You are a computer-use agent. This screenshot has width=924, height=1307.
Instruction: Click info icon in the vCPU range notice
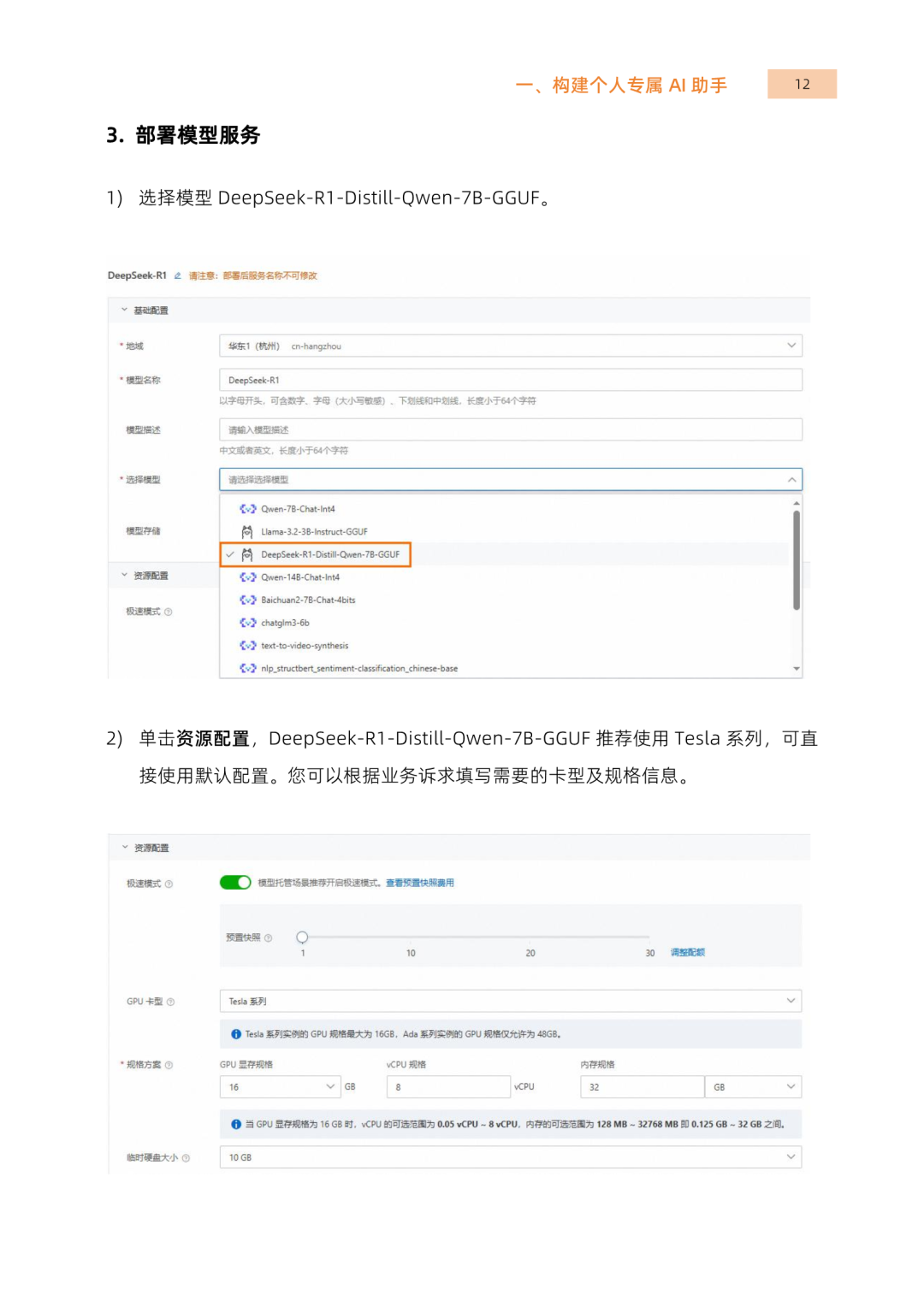pyautogui.click(x=236, y=1125)
